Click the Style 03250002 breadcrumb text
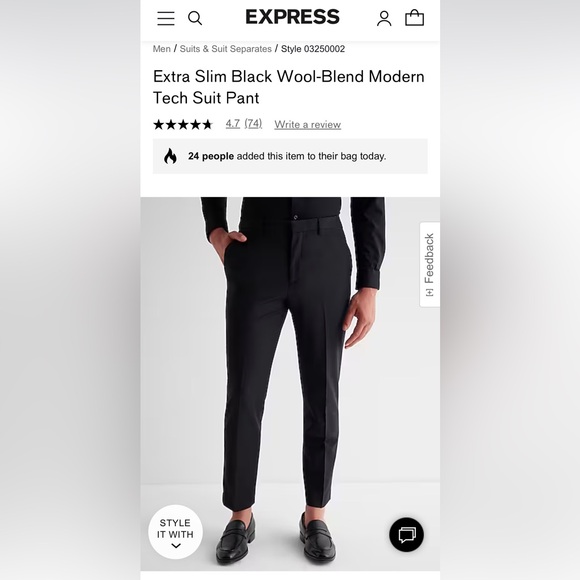The height and width of the screenshot is (580, 580). coord(313,49)
